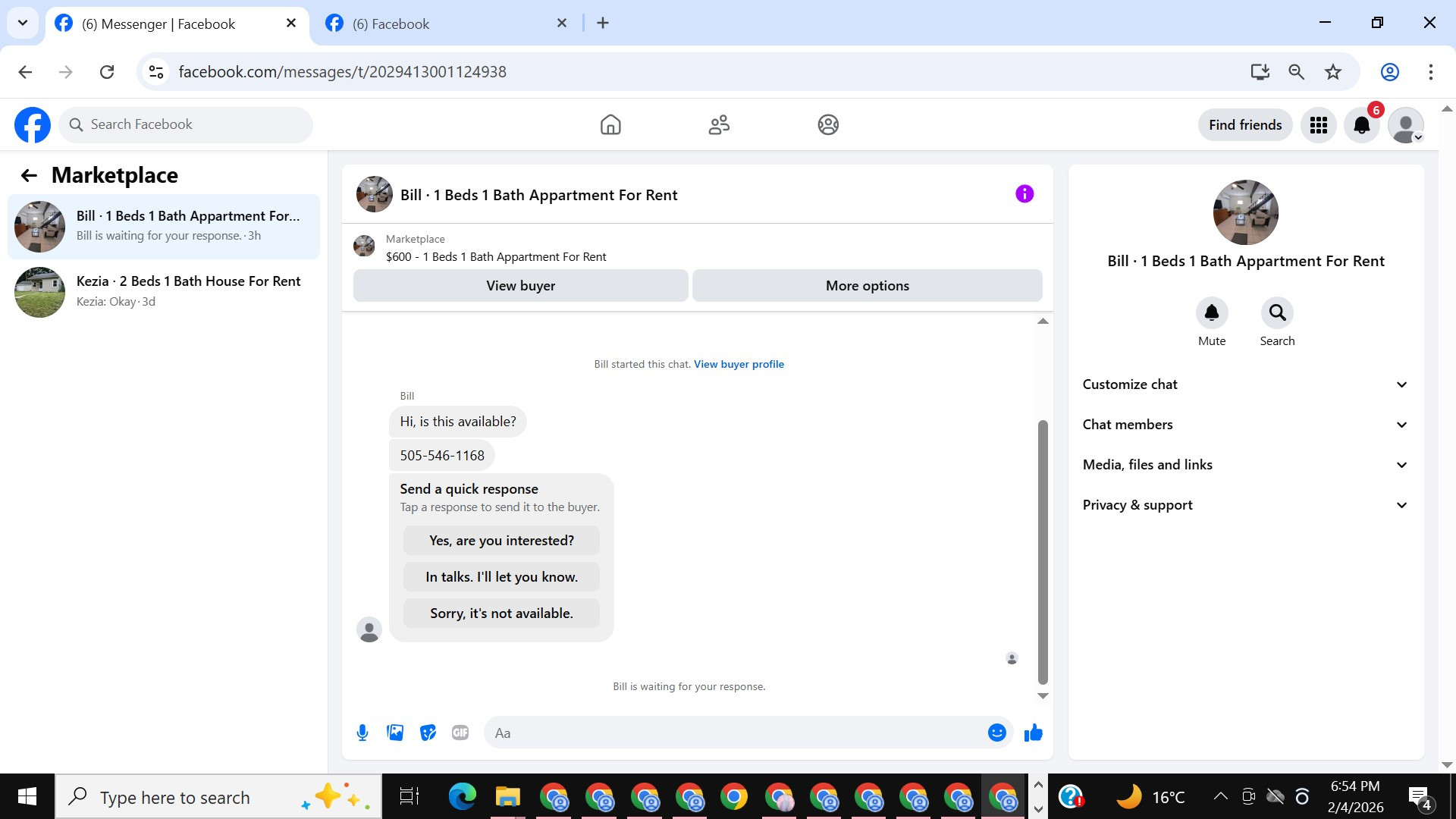
Task: Click the chat's vertical scrollbar
Action: coord(1043,552)
